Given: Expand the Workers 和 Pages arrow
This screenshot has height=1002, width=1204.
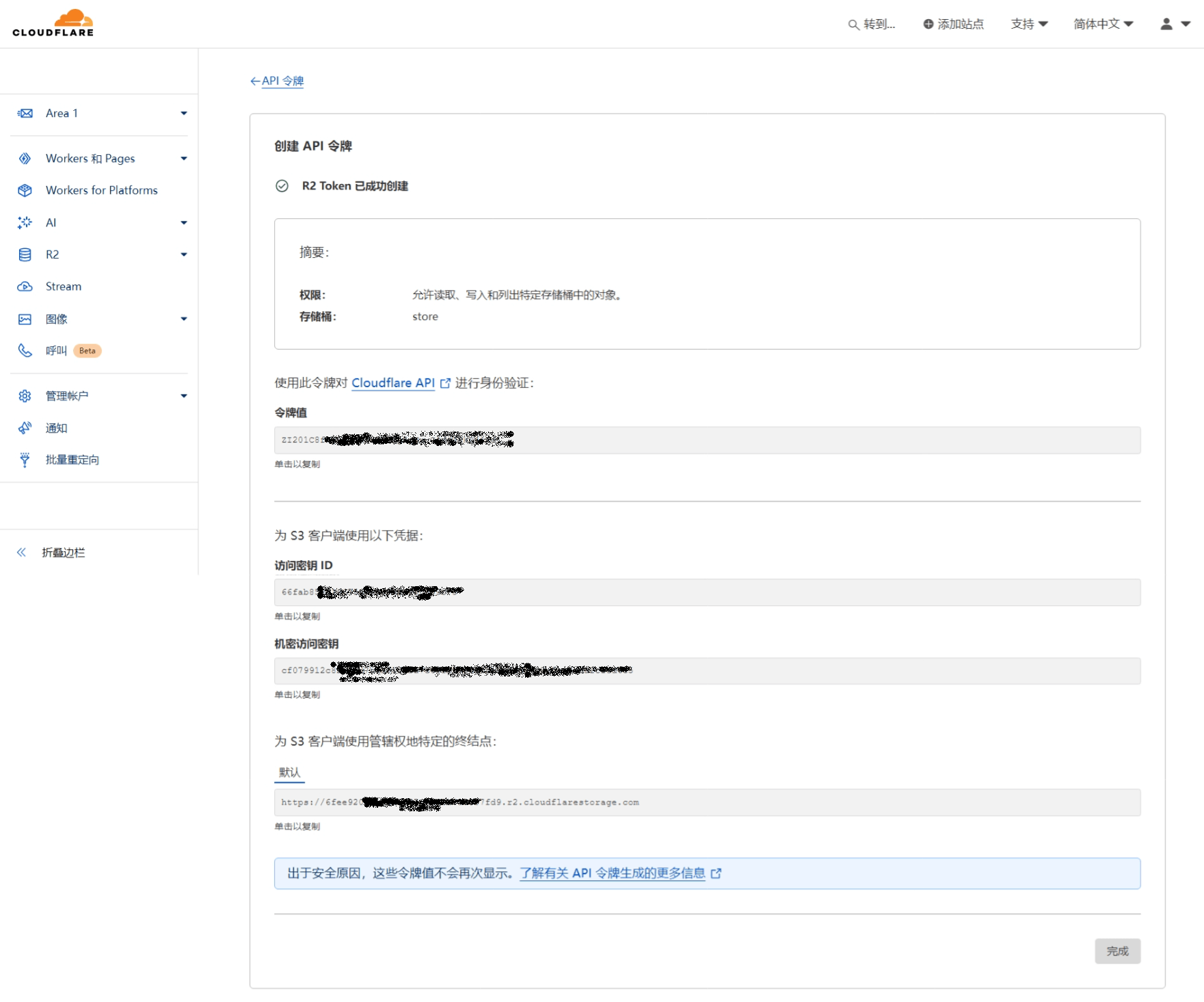Looking at the screenshot, I should click(x=184, y=159).
